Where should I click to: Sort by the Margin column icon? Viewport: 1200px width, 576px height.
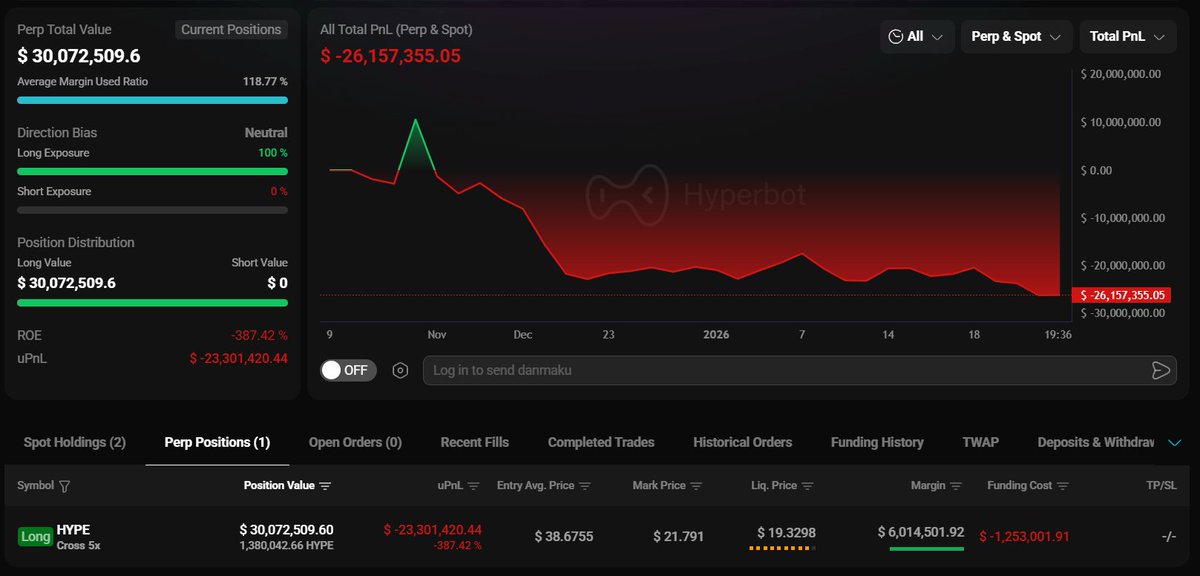[x=956, y=486]
